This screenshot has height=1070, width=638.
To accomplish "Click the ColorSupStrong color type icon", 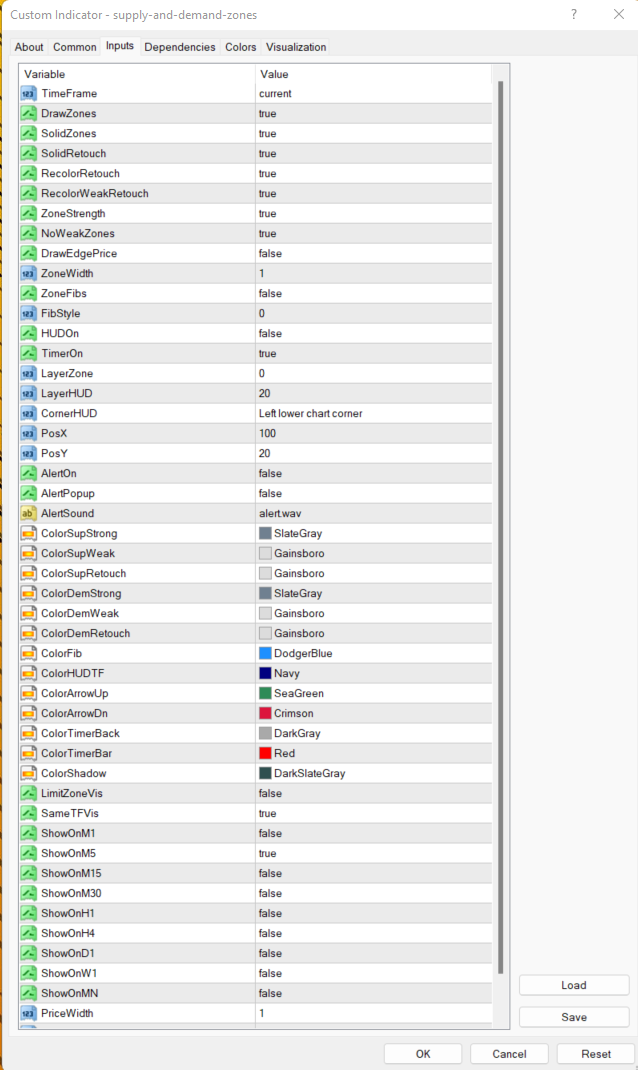I will pos(28,533).
